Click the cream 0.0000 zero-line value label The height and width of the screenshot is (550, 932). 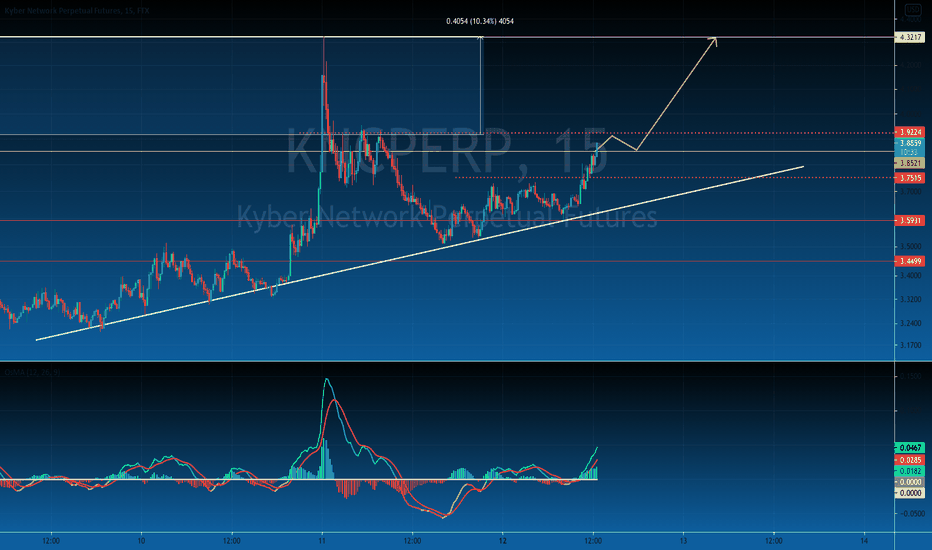point(909,493)
